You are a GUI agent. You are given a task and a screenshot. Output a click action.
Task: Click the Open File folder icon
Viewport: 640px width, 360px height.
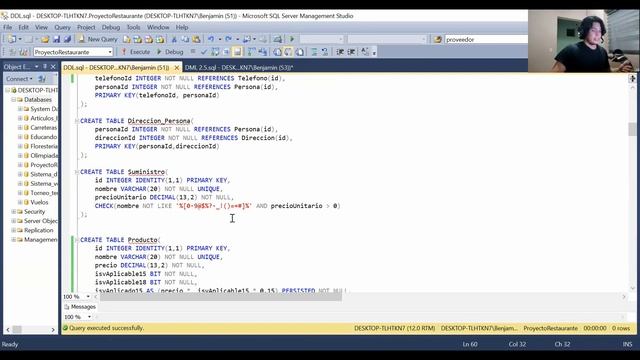45,39
